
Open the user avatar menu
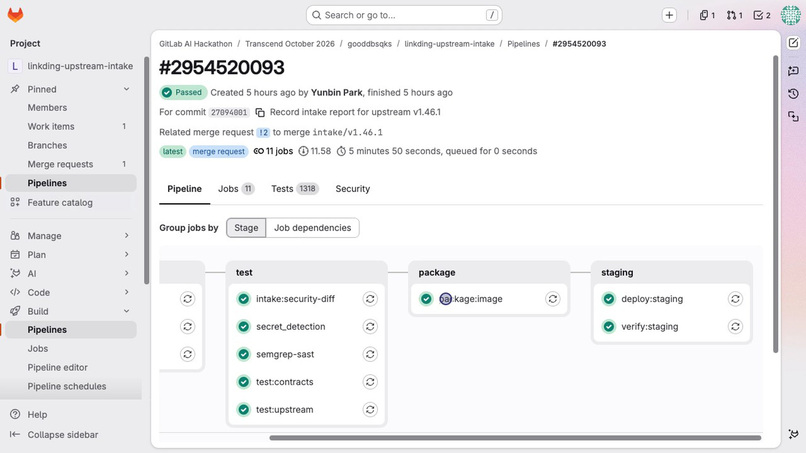[x=790, y=15]
